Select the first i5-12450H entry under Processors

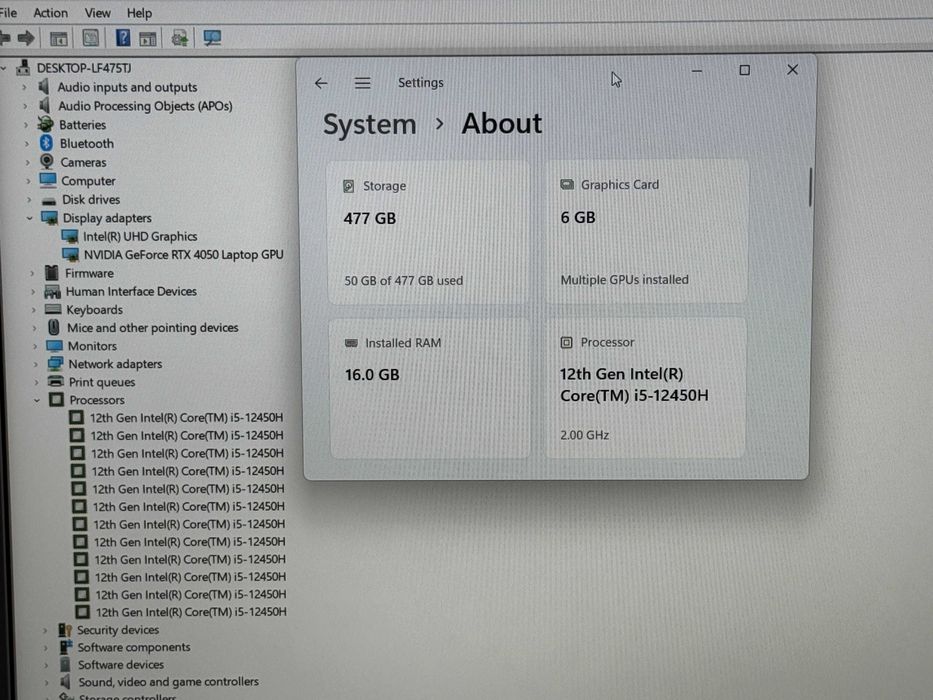(x=186, y=417)
